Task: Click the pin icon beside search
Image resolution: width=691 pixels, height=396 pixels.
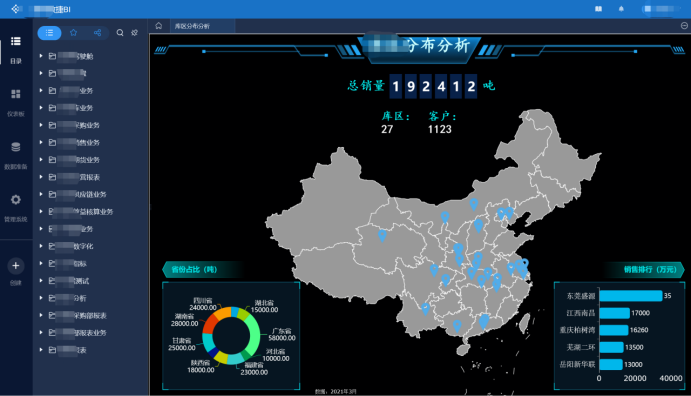Action: (135, 33)
